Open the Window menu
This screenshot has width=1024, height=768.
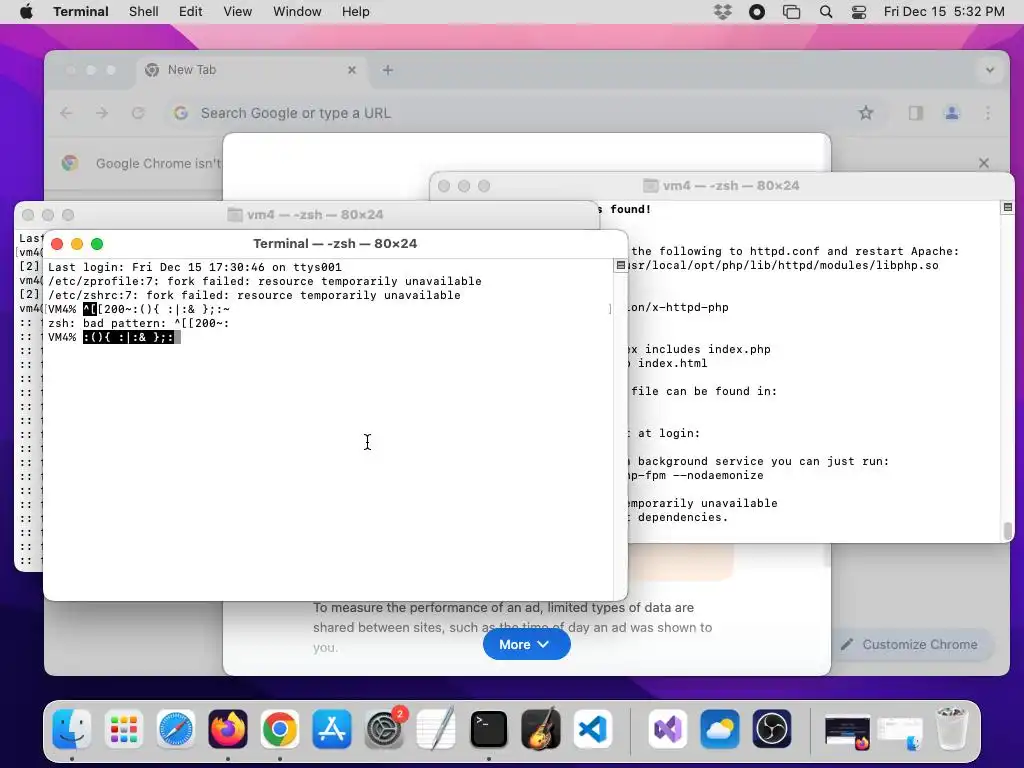(297, 12)
